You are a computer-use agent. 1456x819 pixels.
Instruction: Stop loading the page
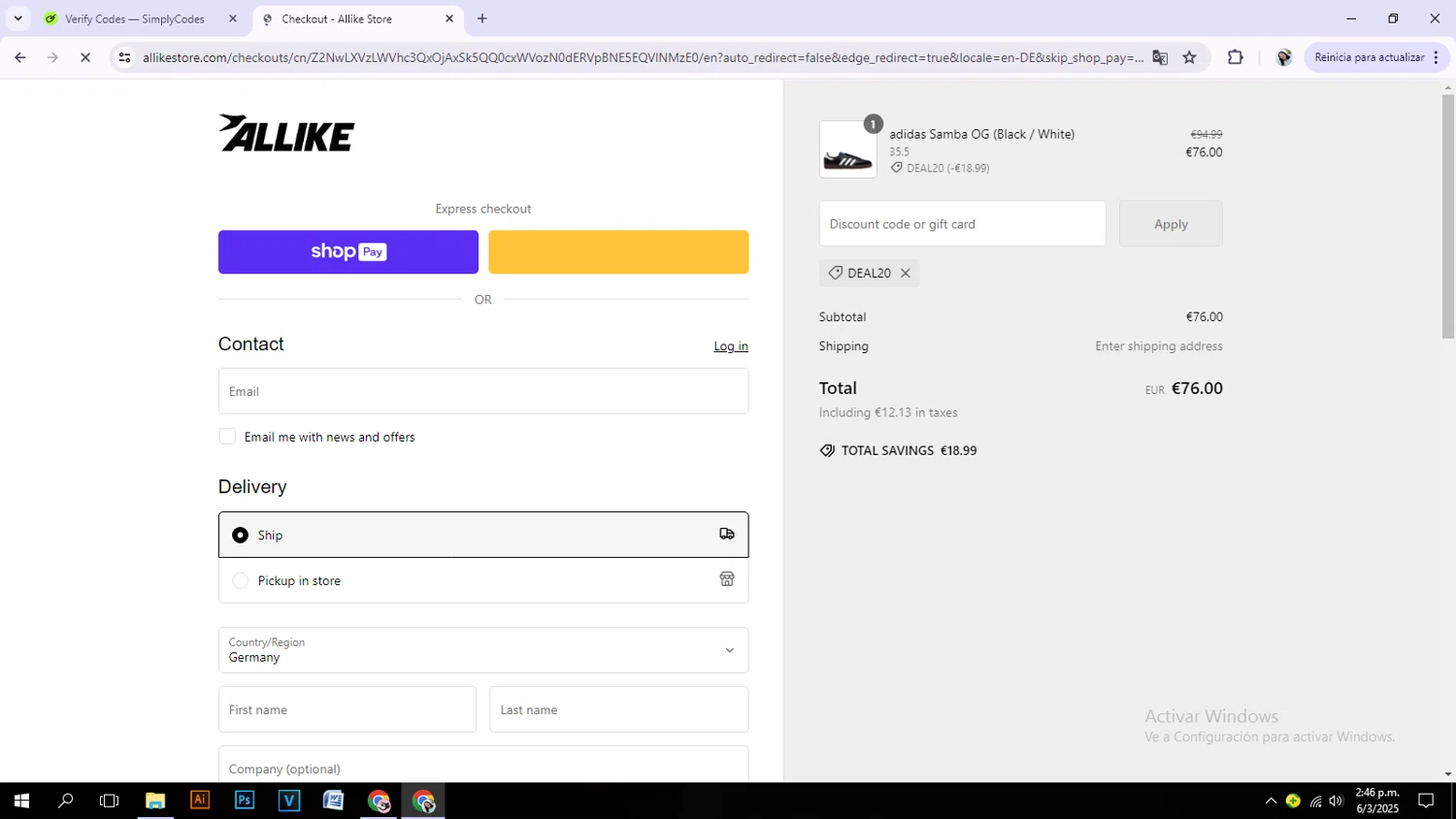[x=85, y=57]
